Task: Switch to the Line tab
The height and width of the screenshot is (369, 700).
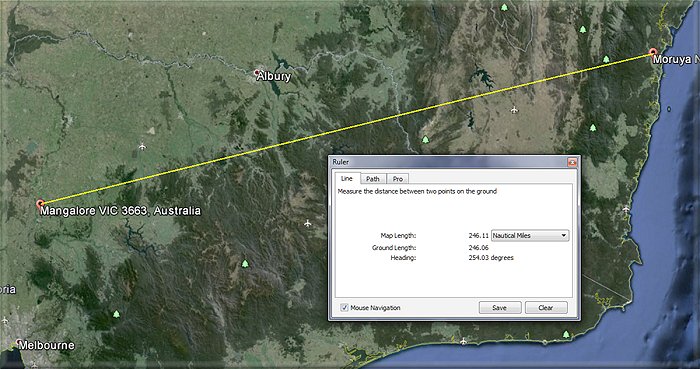Action: click(x=347, y=178)
